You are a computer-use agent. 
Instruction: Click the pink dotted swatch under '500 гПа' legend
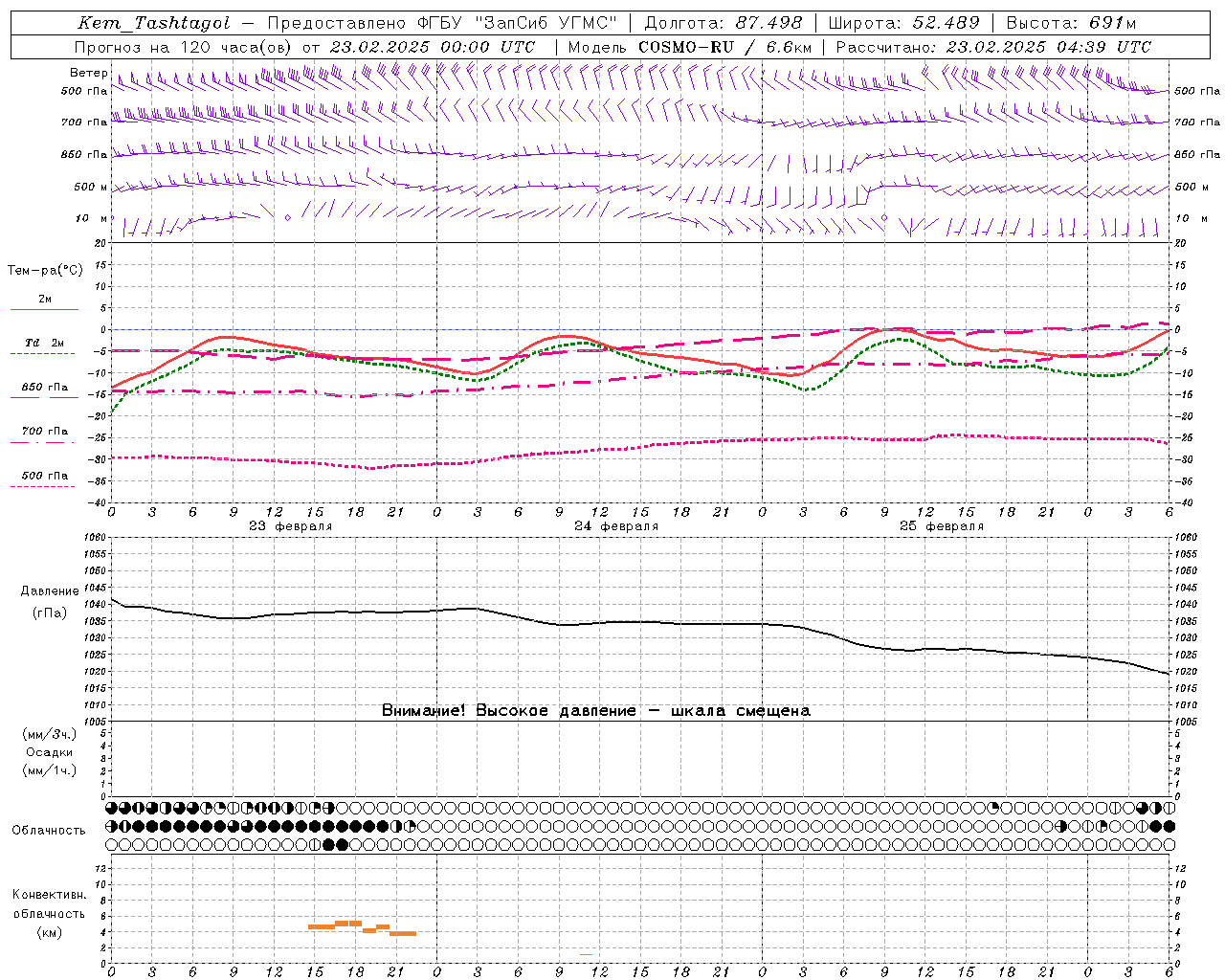(x=43, y=486)
